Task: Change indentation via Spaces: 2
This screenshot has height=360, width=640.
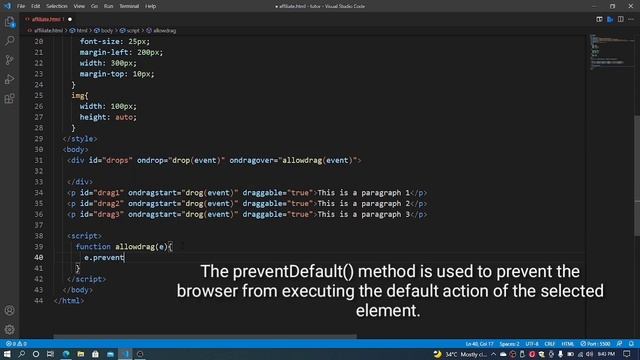Action: click(x=509, y=344)
